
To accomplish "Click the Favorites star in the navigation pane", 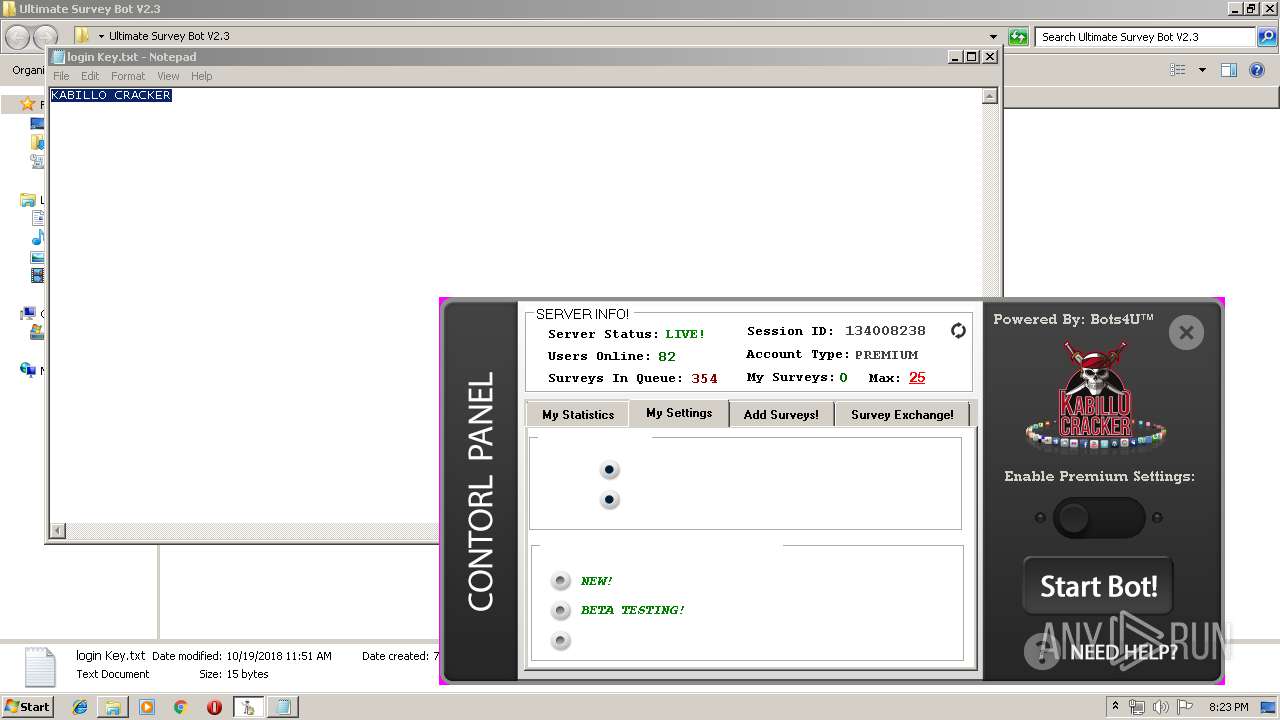I will (28, 104).
